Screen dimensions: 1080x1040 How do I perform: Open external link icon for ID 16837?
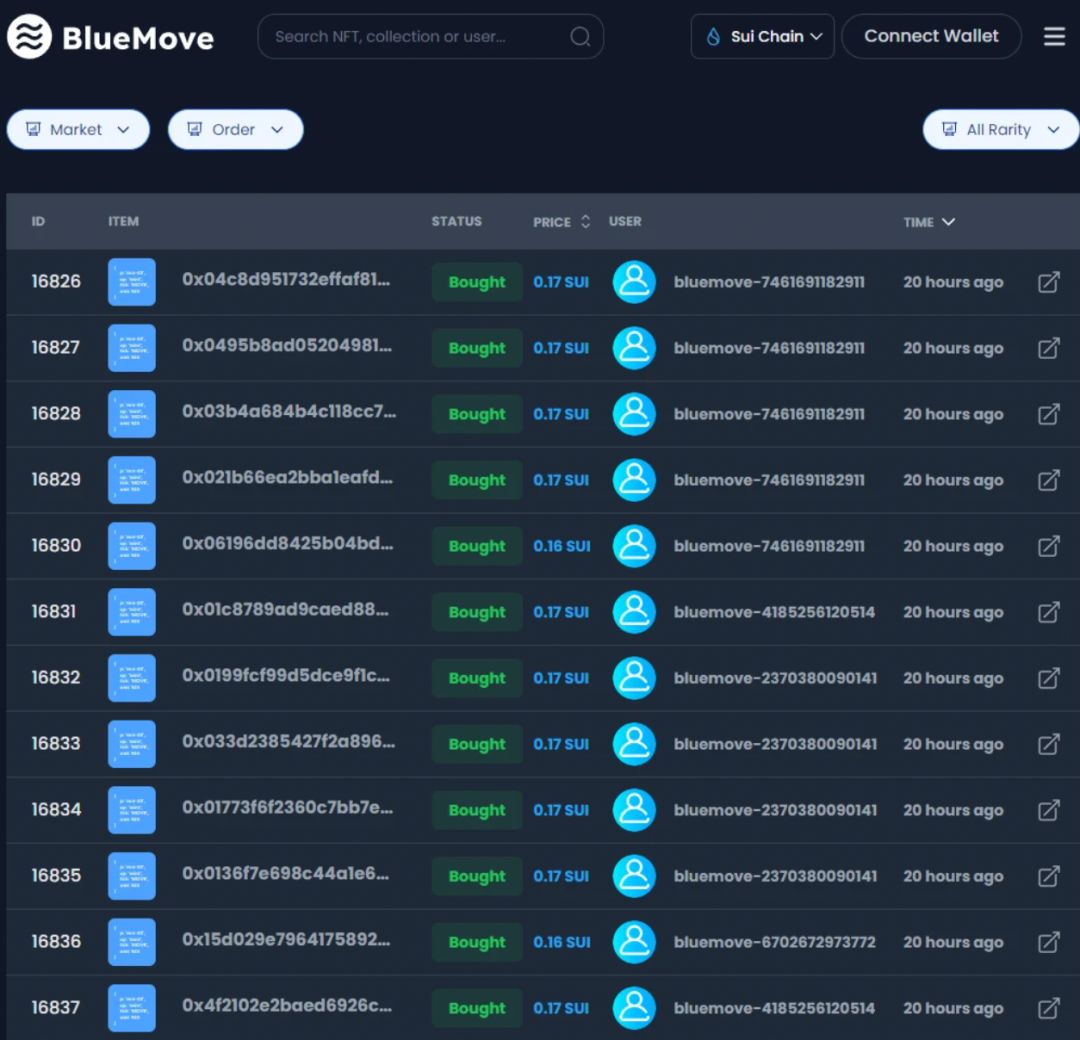[x=1048, y=1008]
